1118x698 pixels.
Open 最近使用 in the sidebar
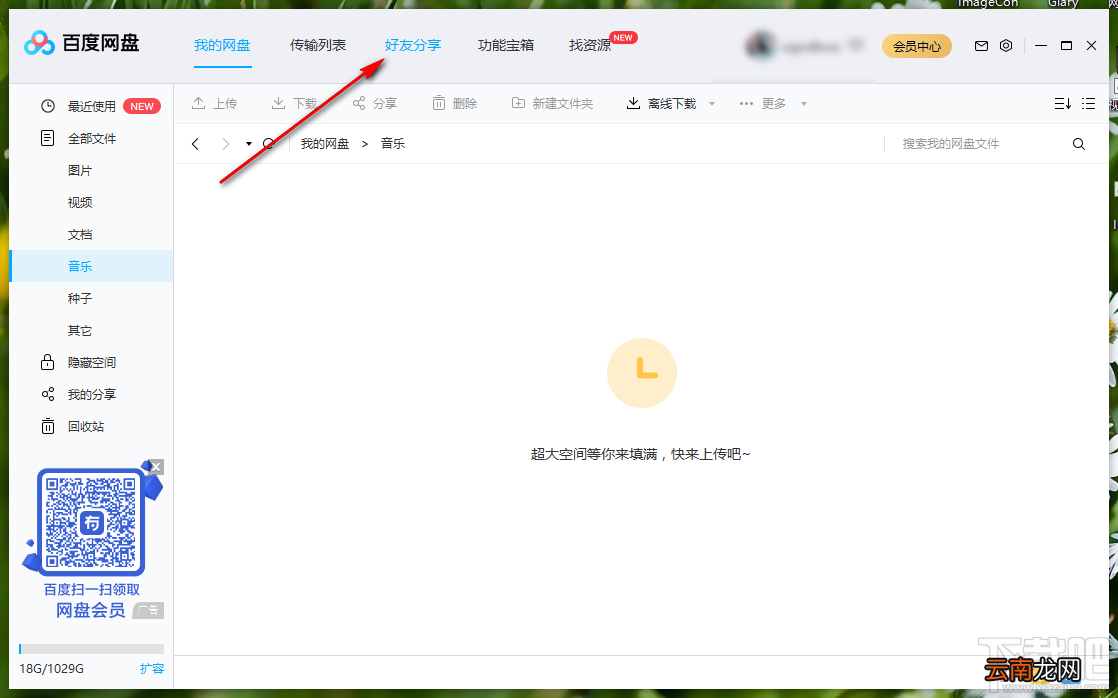91,106
